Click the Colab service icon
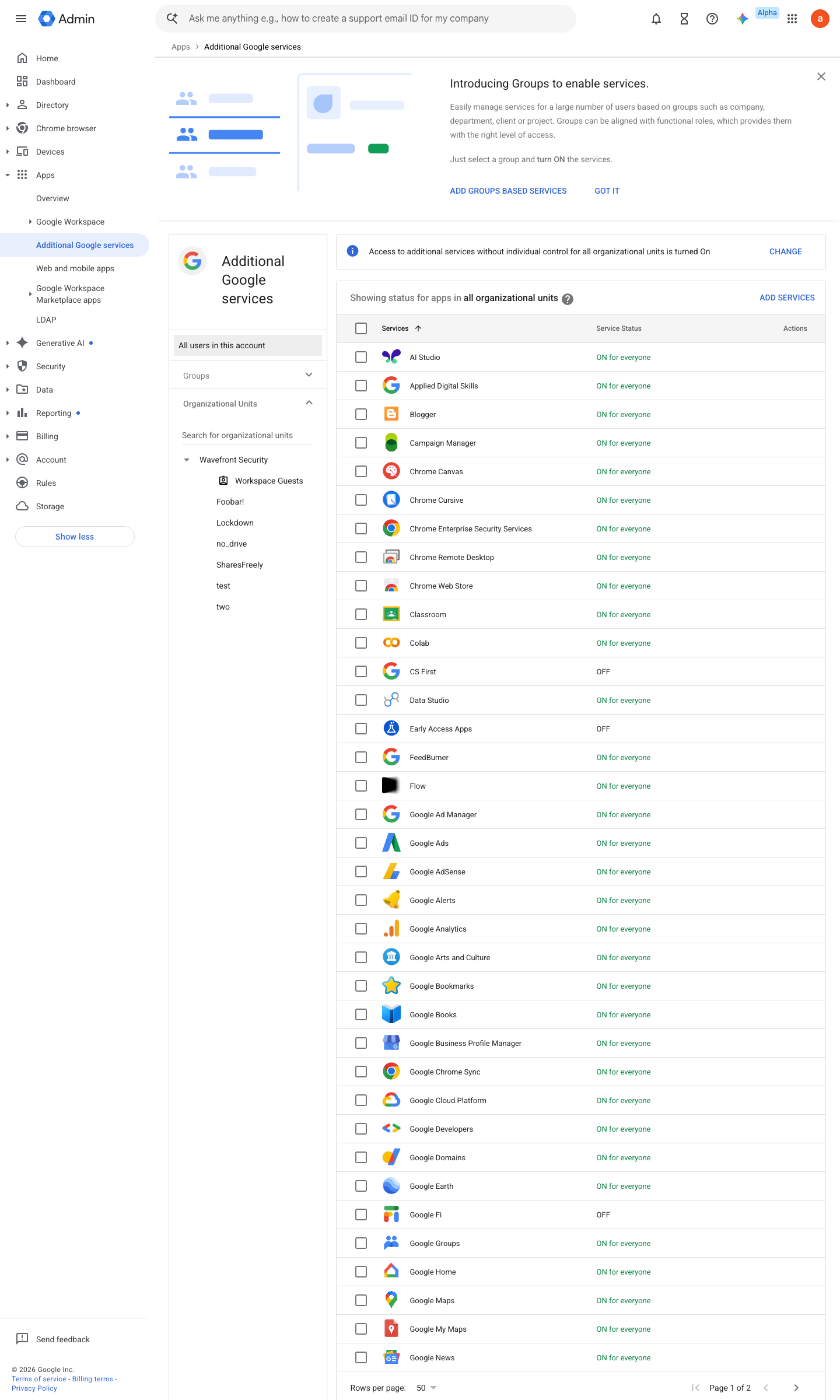The image size is (840, 1400). [x=391, y=642]
